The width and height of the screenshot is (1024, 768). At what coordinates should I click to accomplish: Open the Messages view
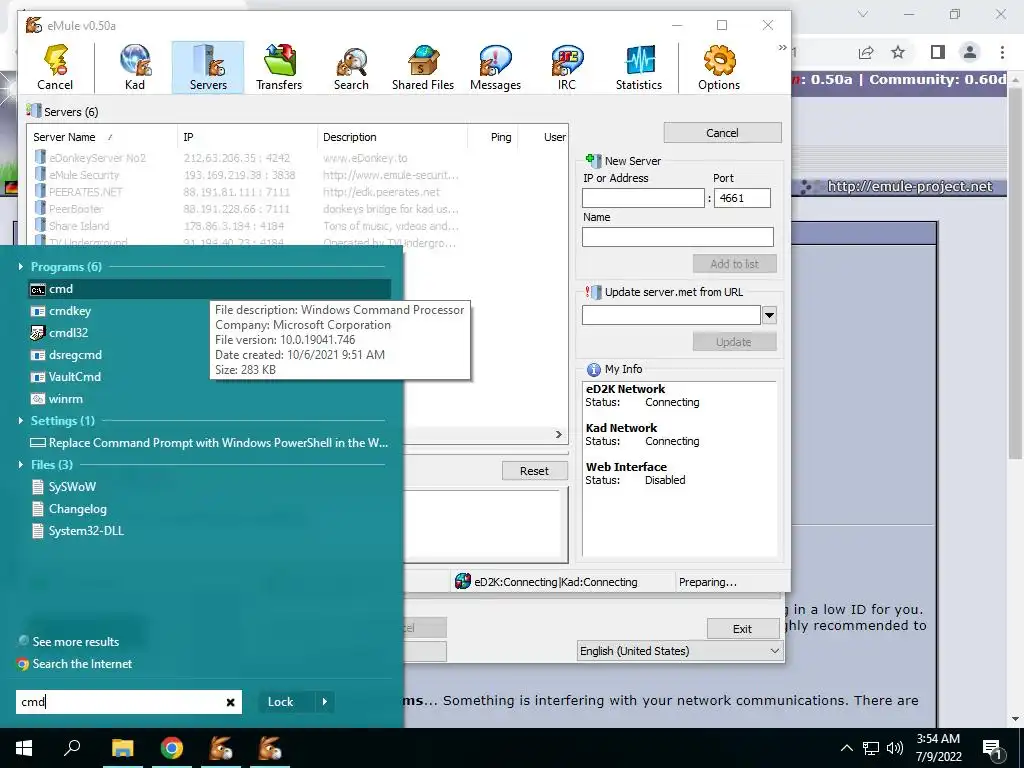pos(495,67)
